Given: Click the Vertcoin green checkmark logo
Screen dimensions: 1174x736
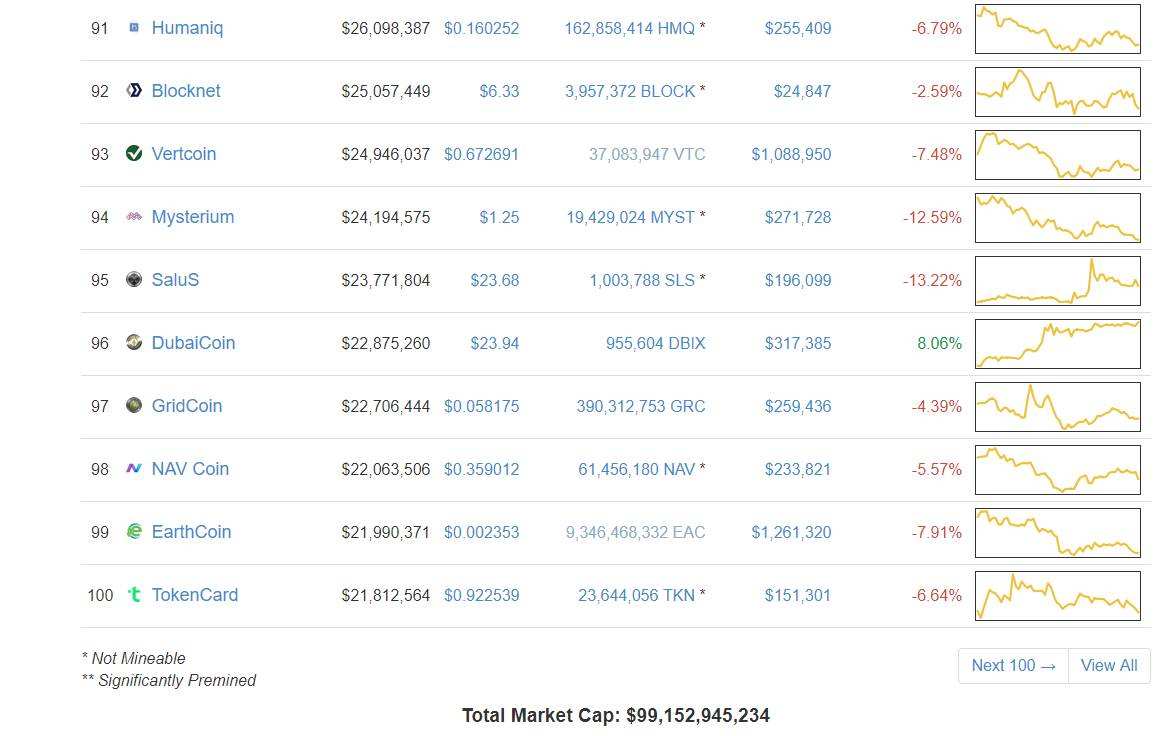Looking at the screenshot, I should coord(134,153).
